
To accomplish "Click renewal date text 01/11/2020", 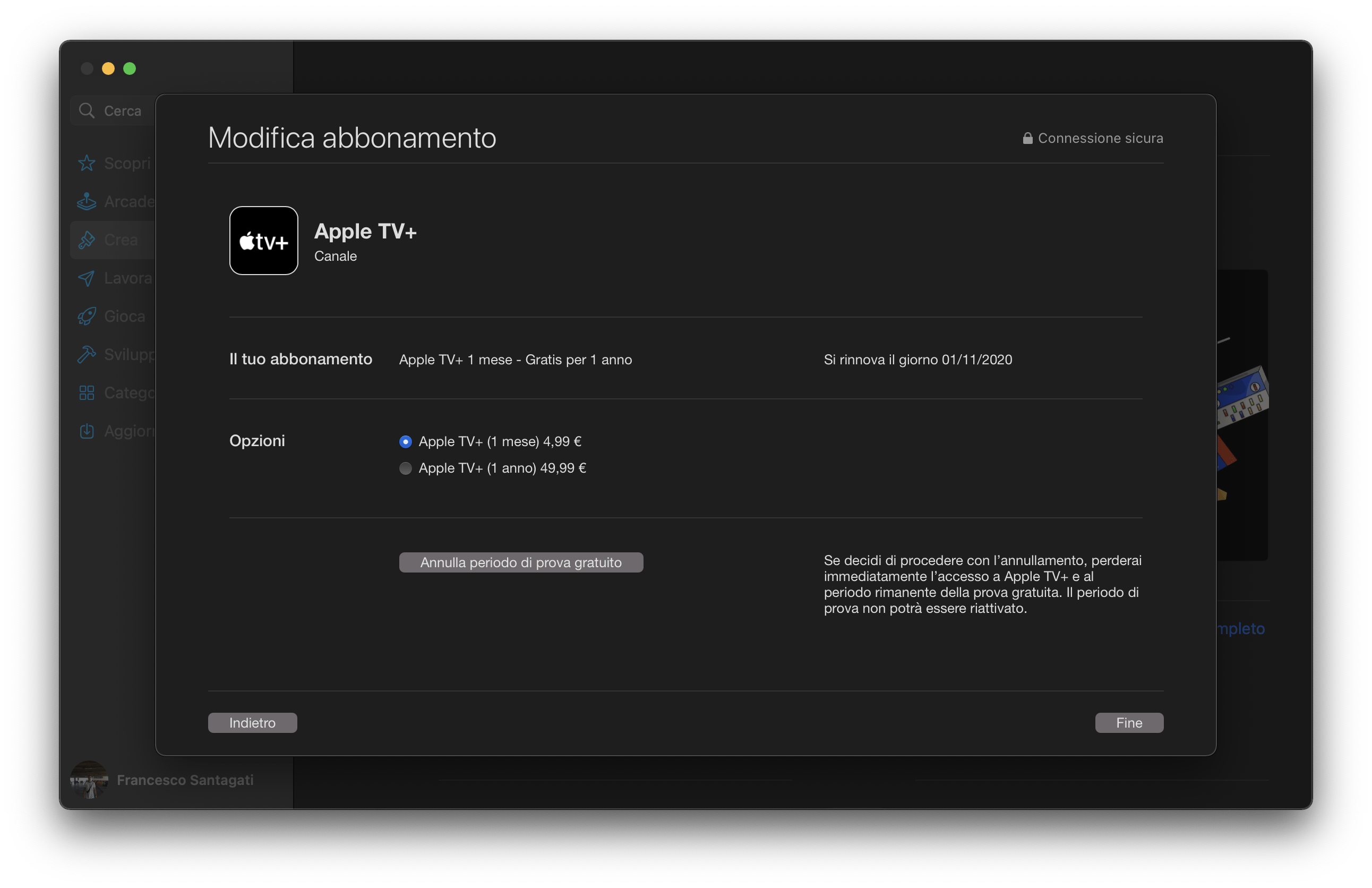I will (x=977, y=360).
